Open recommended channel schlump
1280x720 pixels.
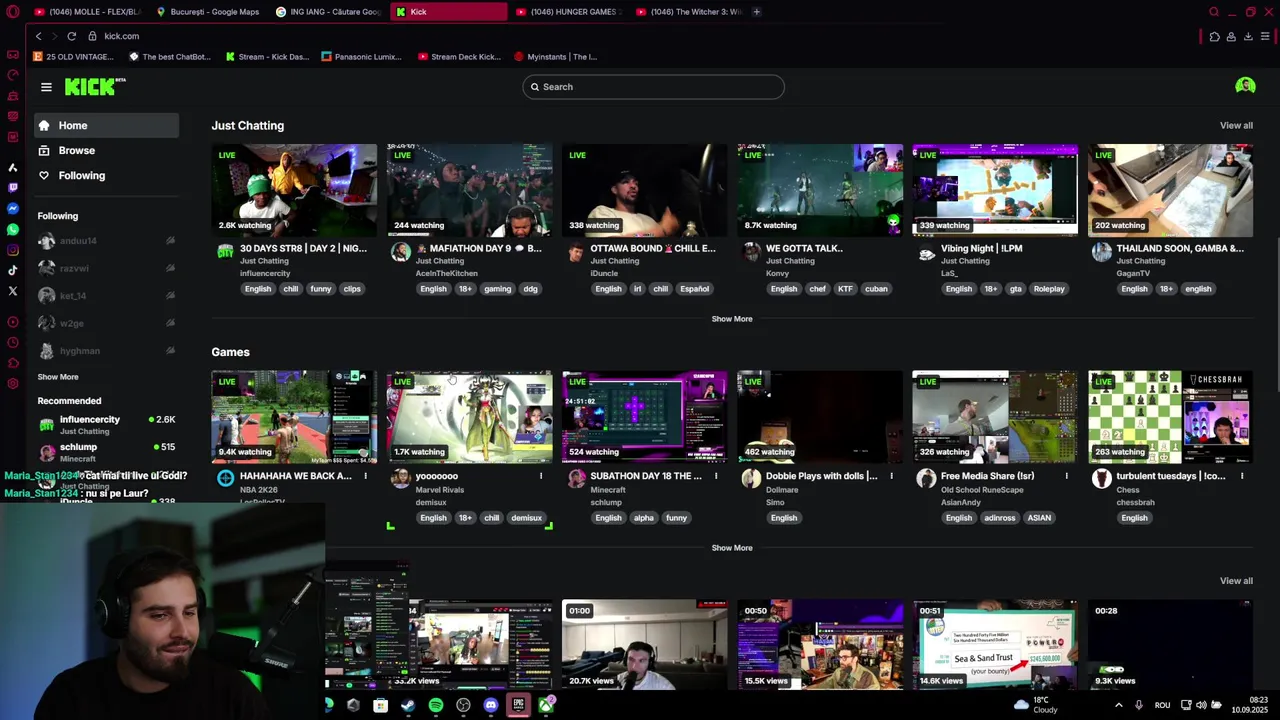pyautogui.click(x=106, y=452)
